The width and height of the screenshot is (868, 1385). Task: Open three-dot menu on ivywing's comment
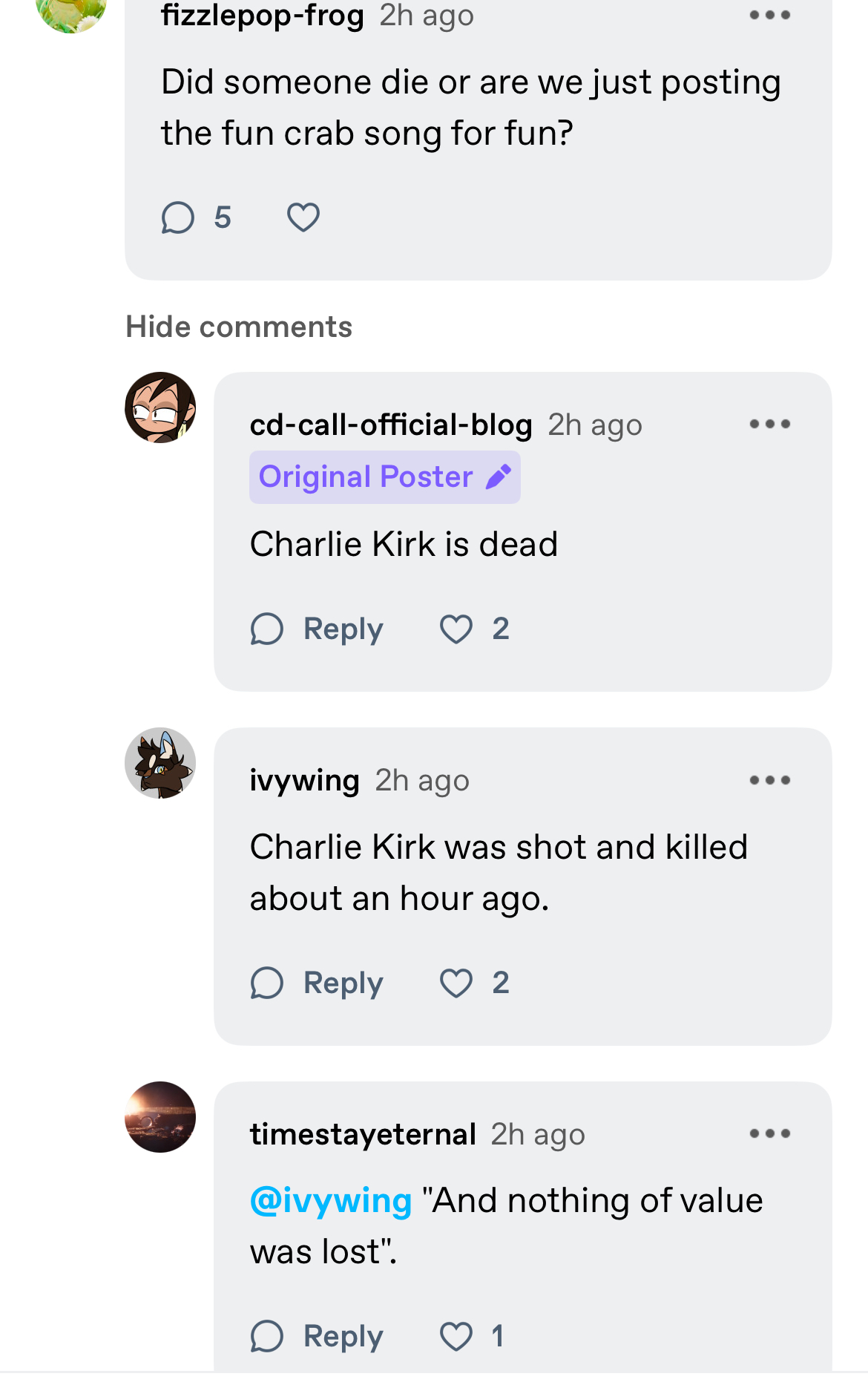pyautogui.click(x=769, y=780)
